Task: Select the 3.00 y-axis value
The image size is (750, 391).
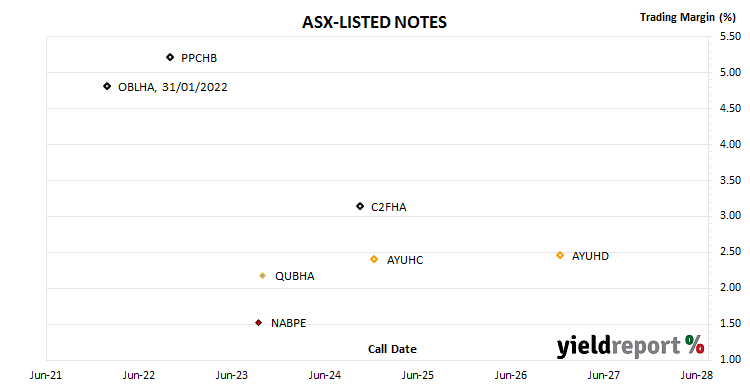Action: click(x=730, y=215)
